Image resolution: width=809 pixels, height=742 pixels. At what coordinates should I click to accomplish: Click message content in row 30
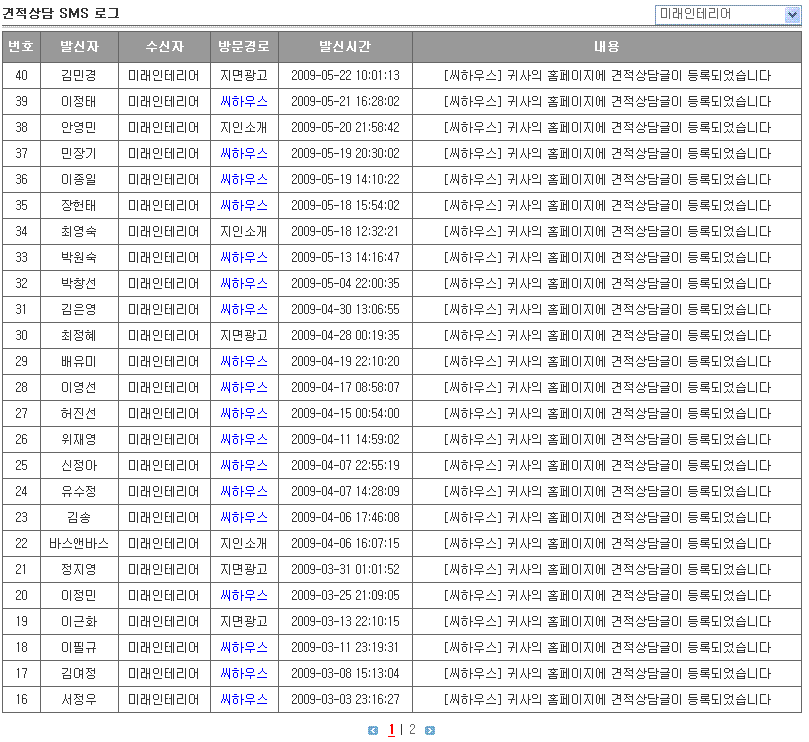coord(607,335)
